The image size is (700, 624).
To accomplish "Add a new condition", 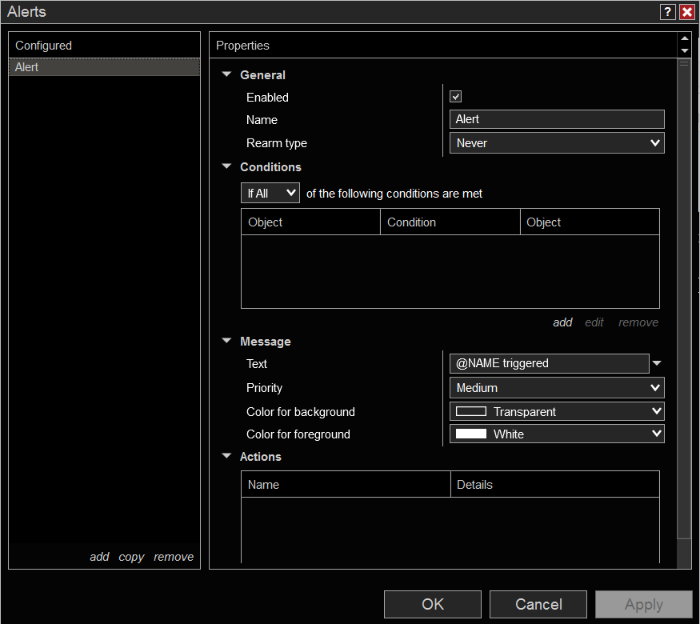I will 562,322.
